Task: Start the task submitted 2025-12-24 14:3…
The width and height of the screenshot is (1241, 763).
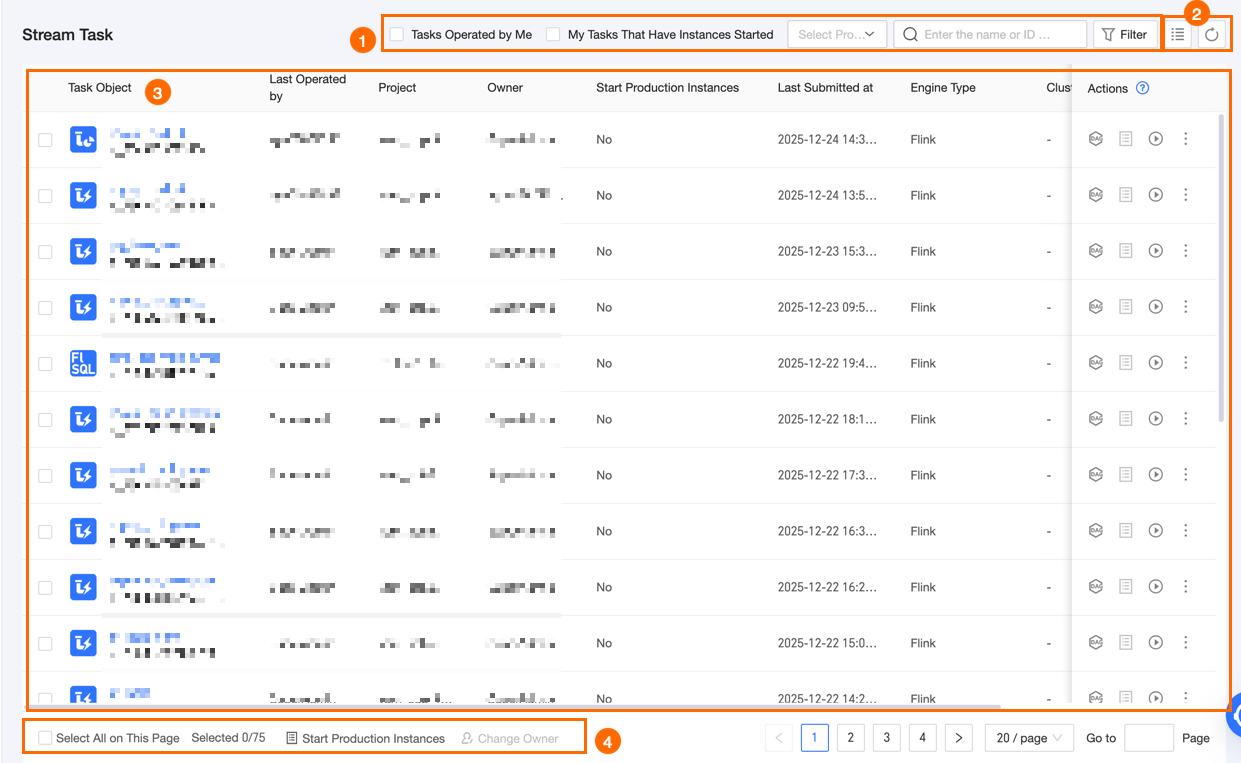Action: (1156, 139)
